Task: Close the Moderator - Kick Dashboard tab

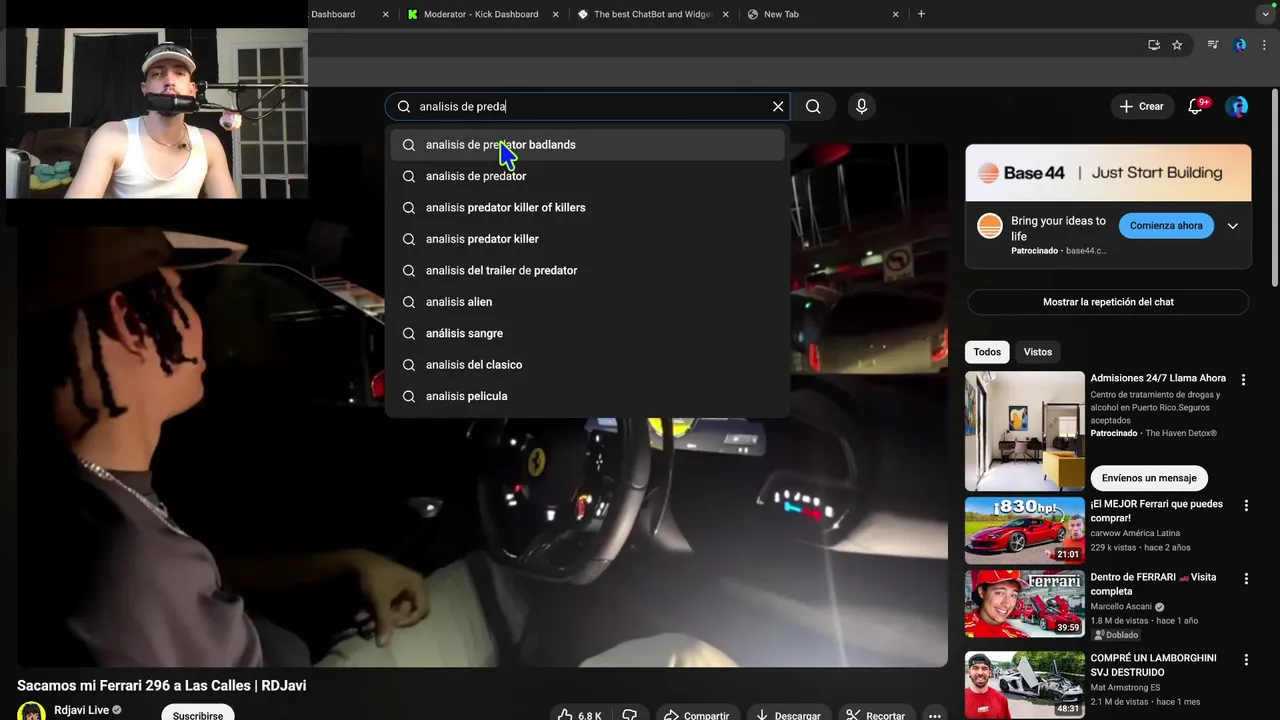Action: click(555, 14)
